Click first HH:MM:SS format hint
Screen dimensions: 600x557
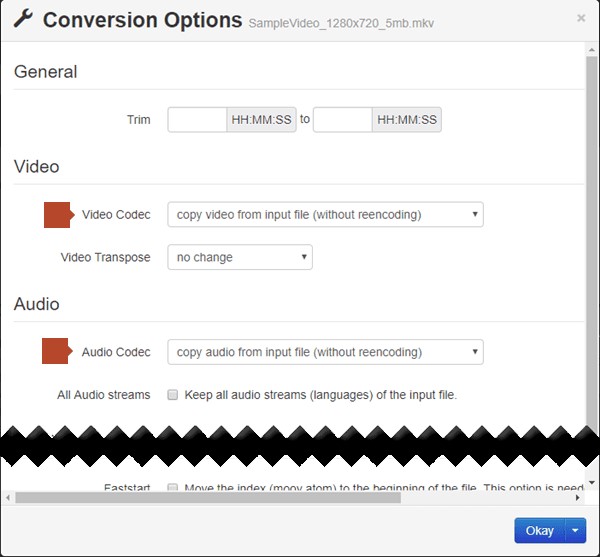[261, 120]
